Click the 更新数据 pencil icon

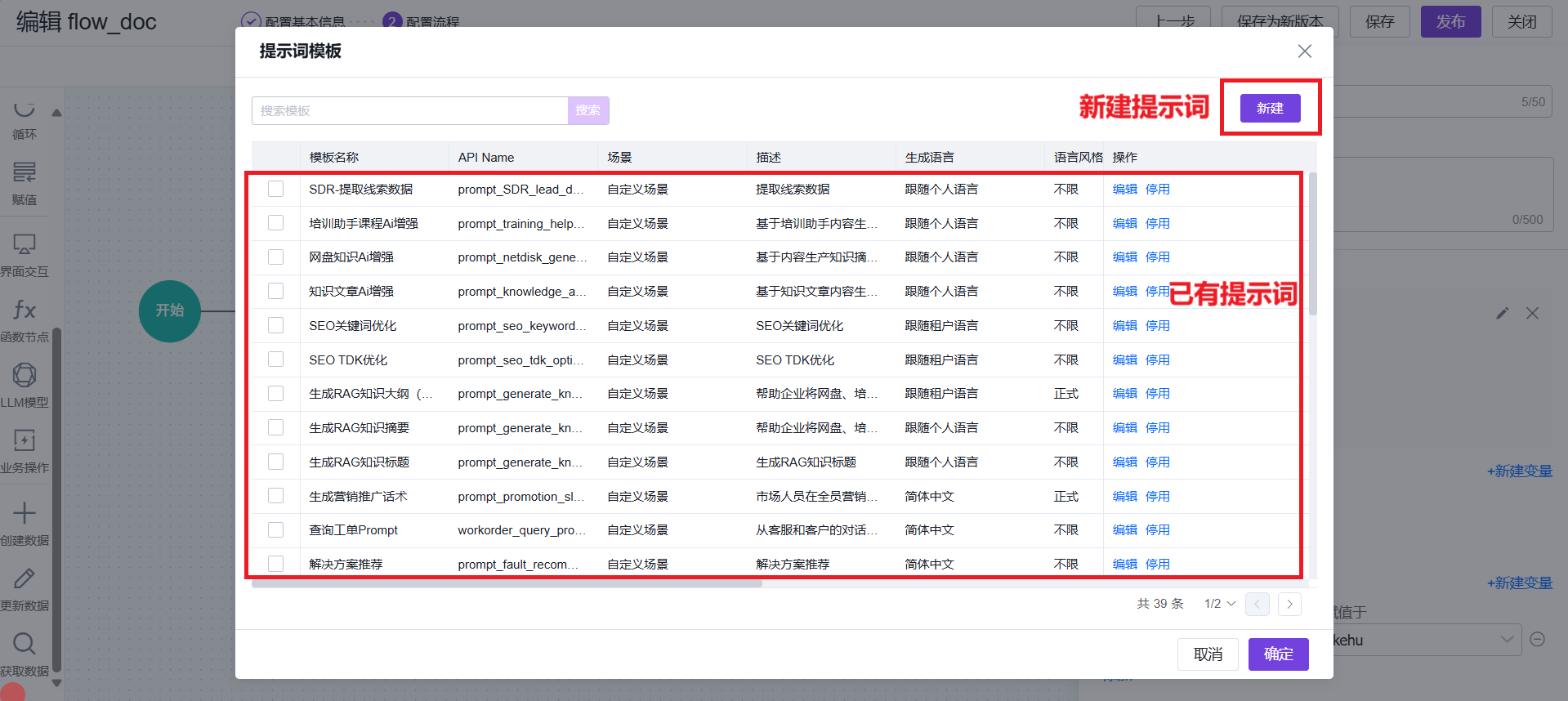click(25, 578)
